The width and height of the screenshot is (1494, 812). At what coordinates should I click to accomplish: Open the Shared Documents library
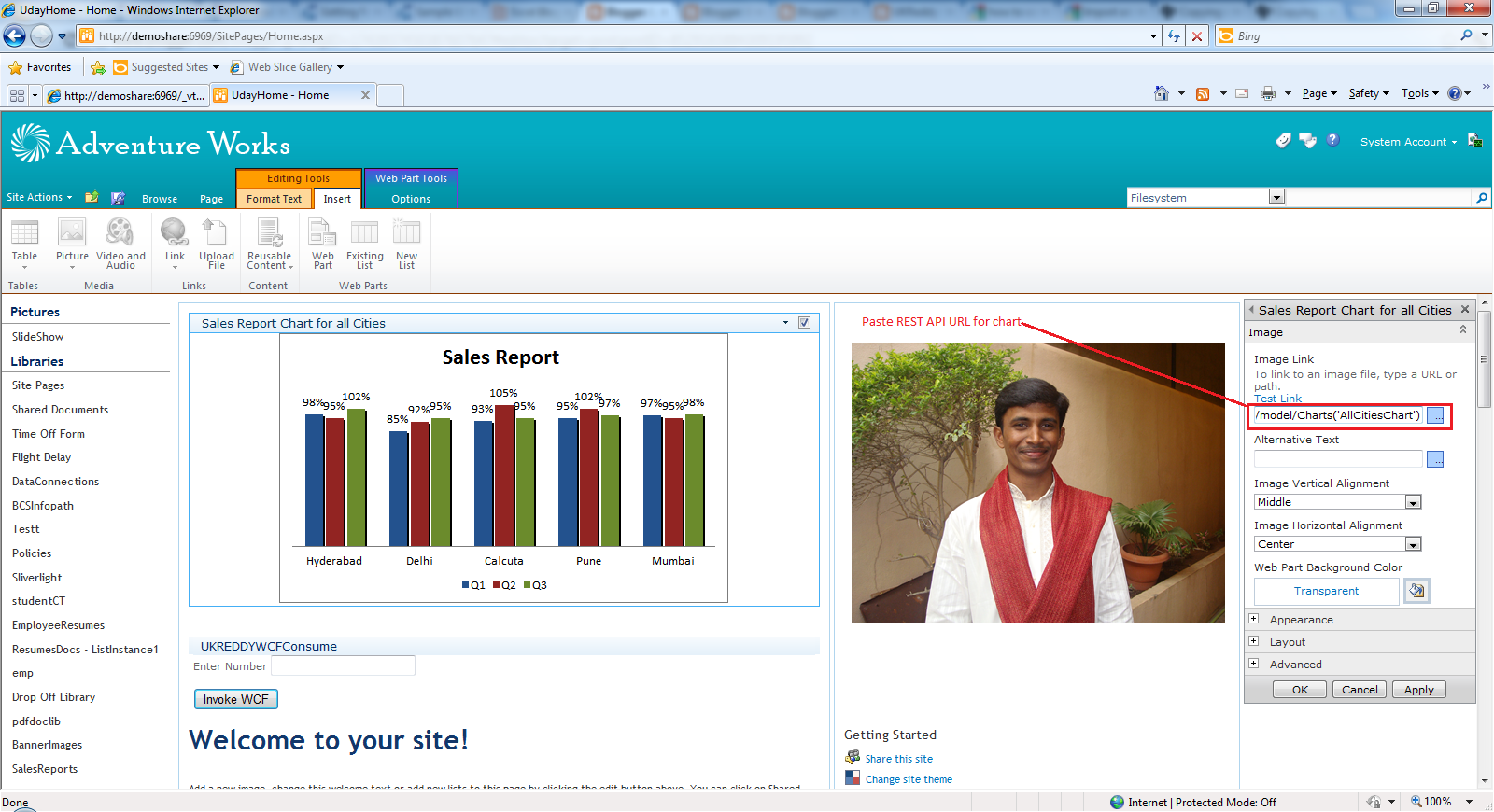60,410
